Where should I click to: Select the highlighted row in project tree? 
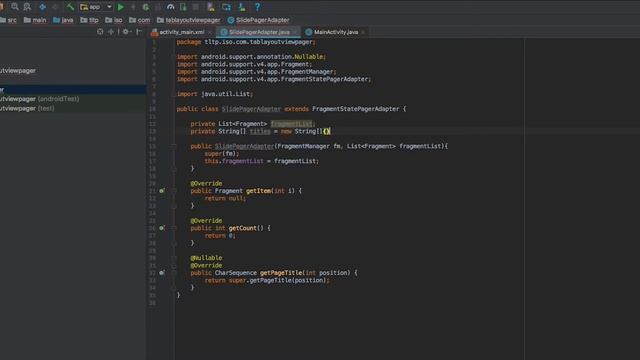pos(73,89)
